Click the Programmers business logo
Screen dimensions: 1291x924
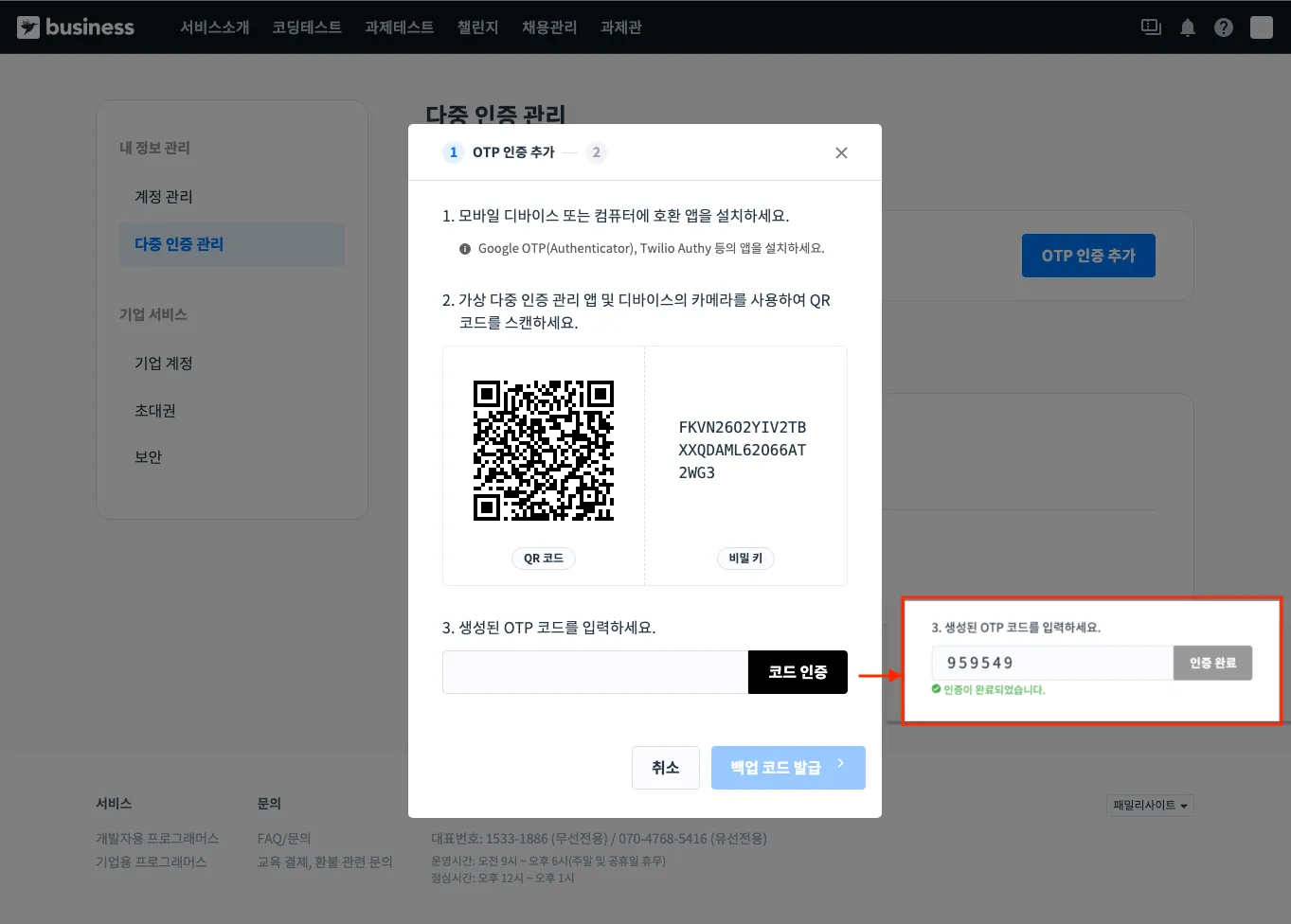coord(76,27)
